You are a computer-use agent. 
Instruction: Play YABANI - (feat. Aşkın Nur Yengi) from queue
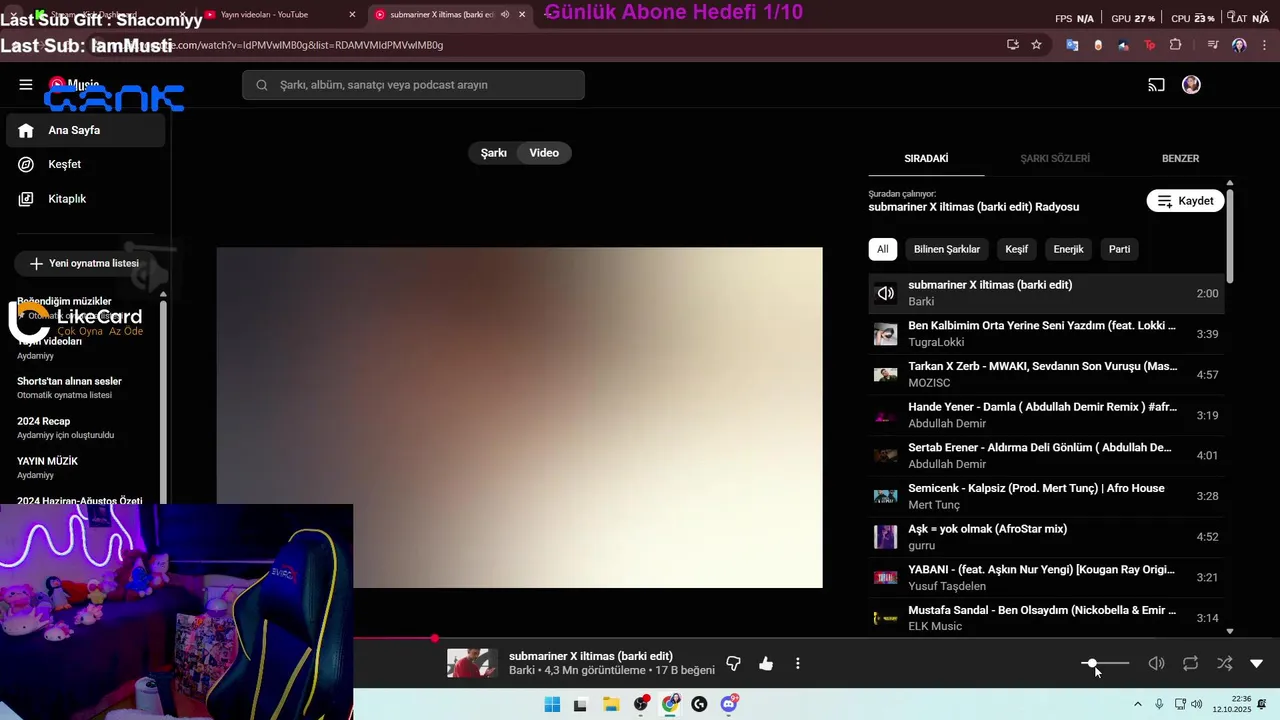pos(1046,578)
